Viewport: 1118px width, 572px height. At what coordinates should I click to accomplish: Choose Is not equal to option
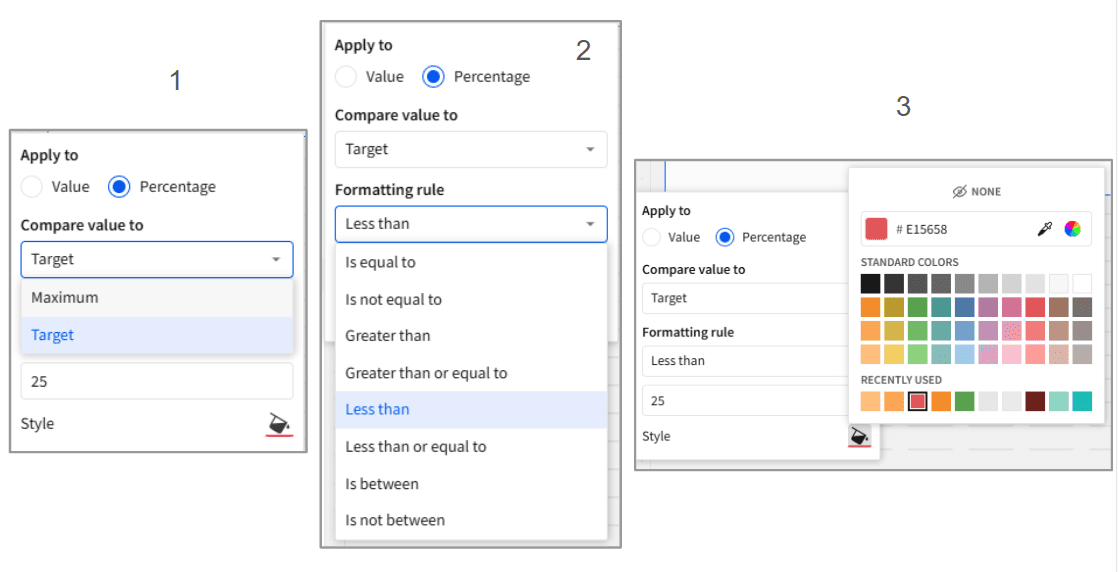(x=393, y=299)
